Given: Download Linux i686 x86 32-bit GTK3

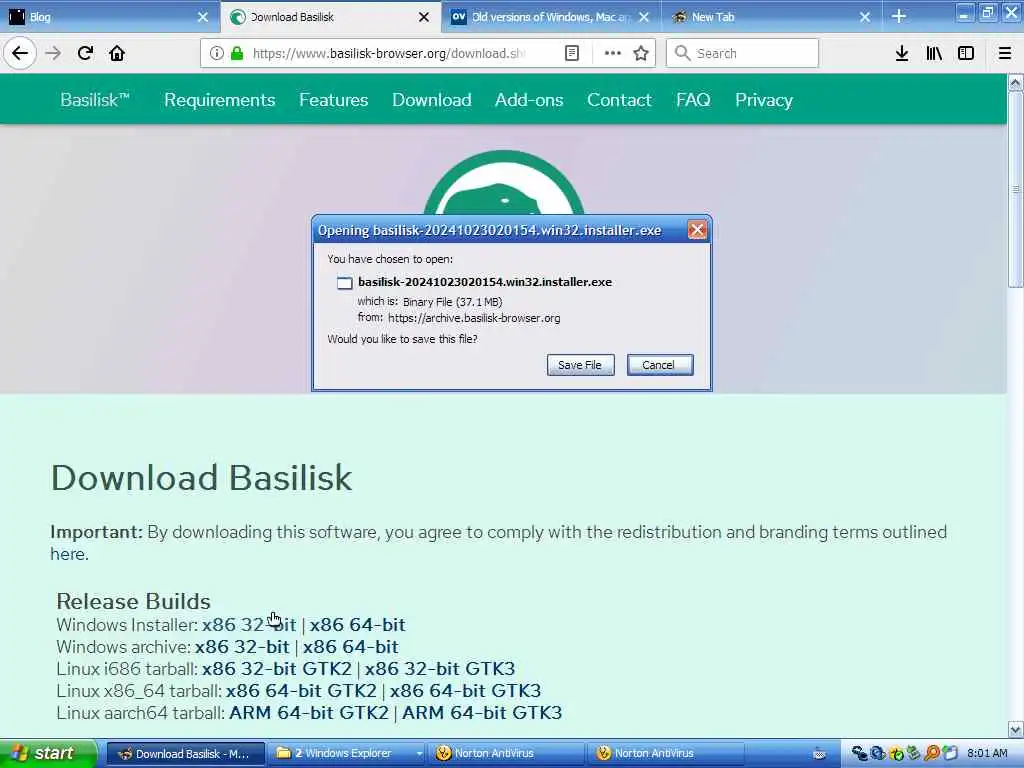Looking at the screenshot, I should tap(440, 669).
